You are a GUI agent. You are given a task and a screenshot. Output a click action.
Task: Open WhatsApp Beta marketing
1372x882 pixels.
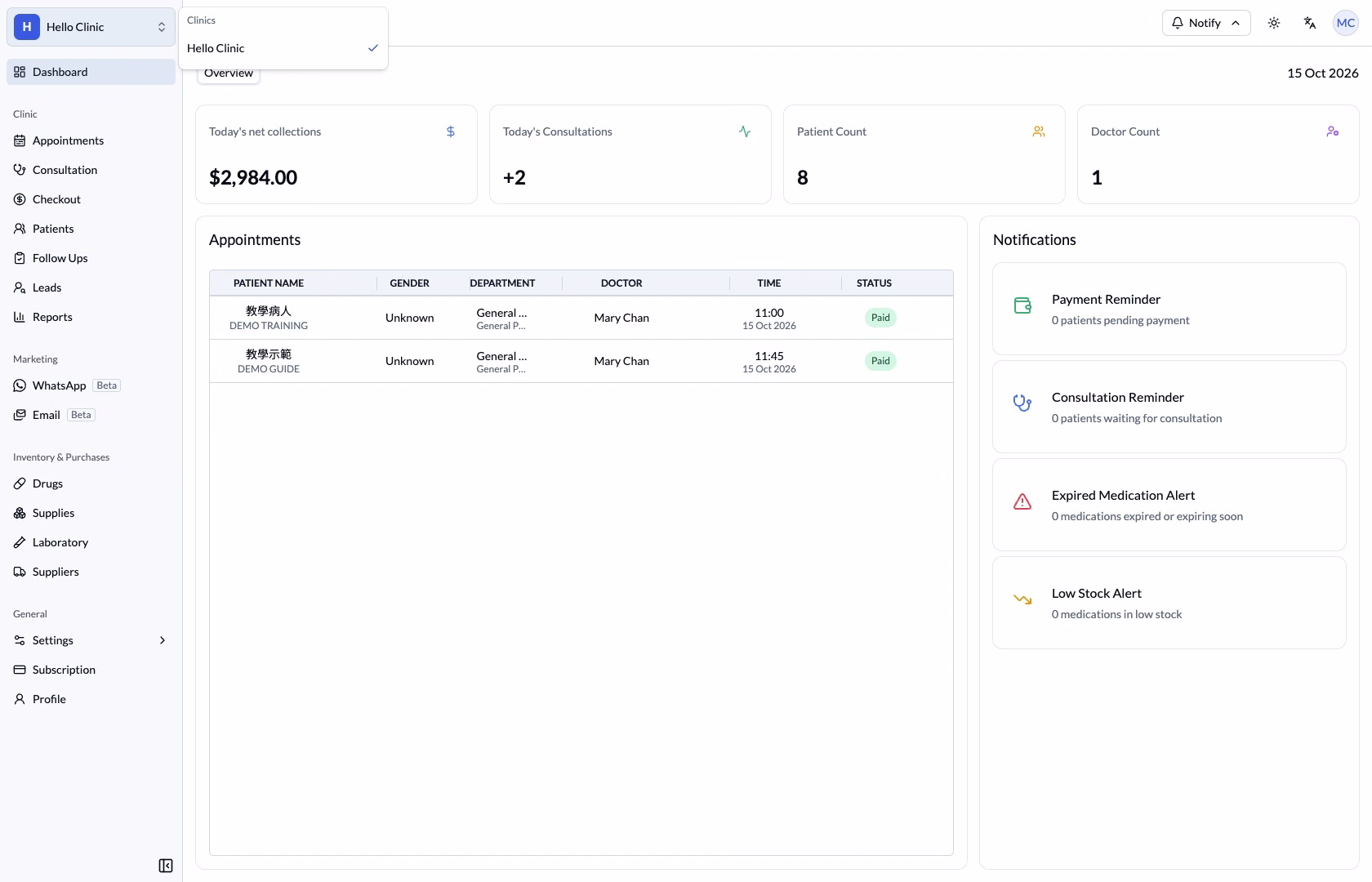pos(91,385)
